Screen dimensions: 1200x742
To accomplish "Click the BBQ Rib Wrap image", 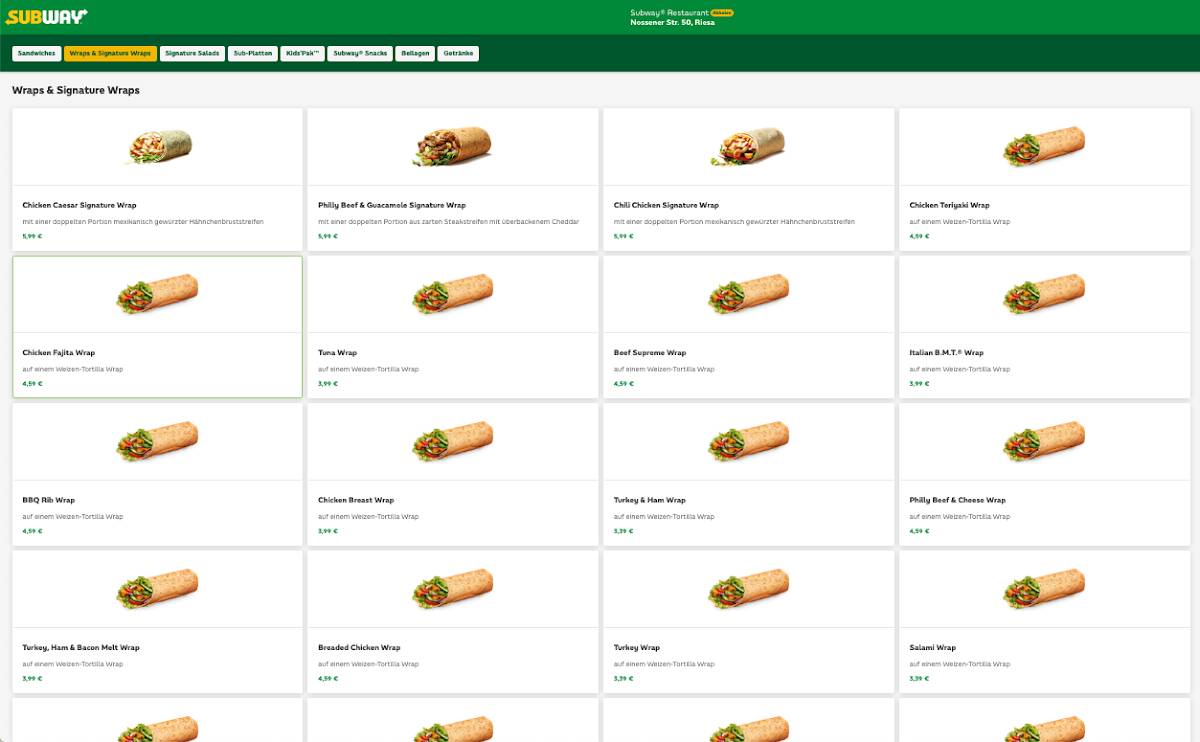I will click(x=158, y=441).
